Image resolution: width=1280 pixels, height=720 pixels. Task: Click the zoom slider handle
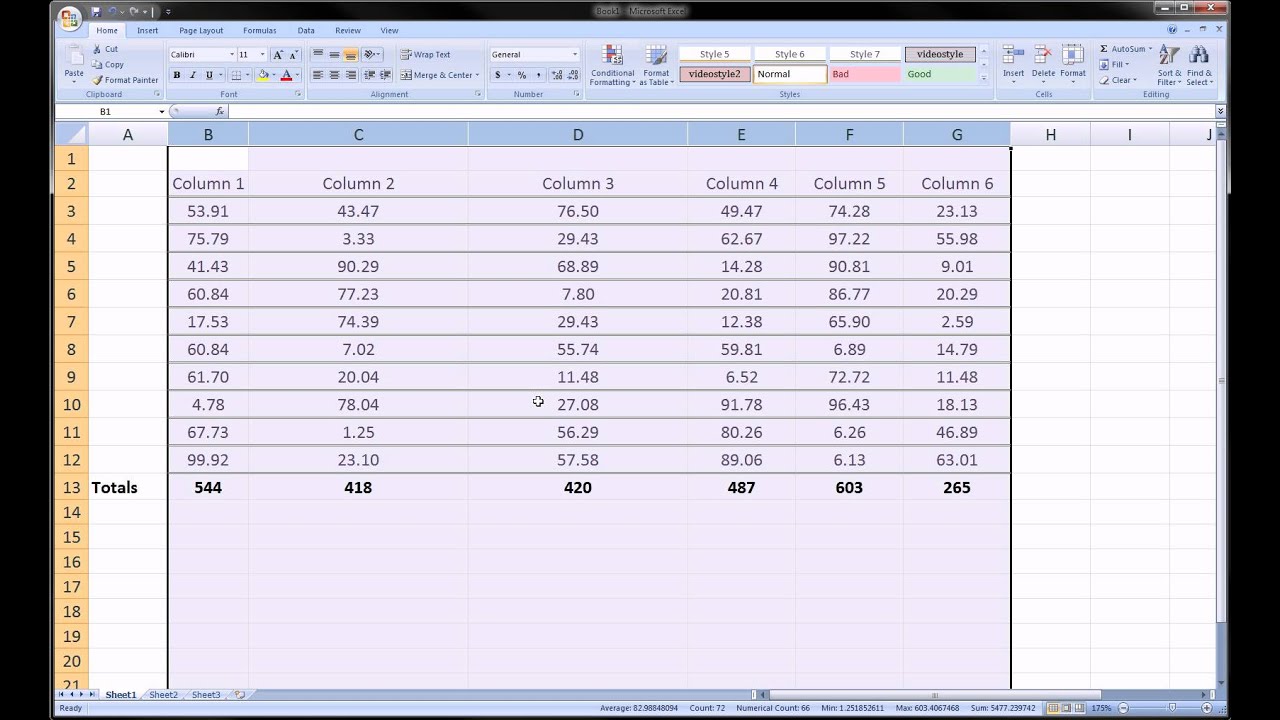point(1172,708)
